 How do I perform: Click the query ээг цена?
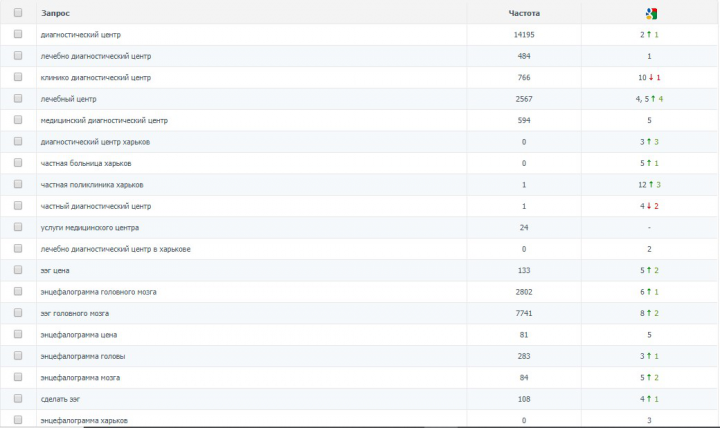click(x=55, y=270)
